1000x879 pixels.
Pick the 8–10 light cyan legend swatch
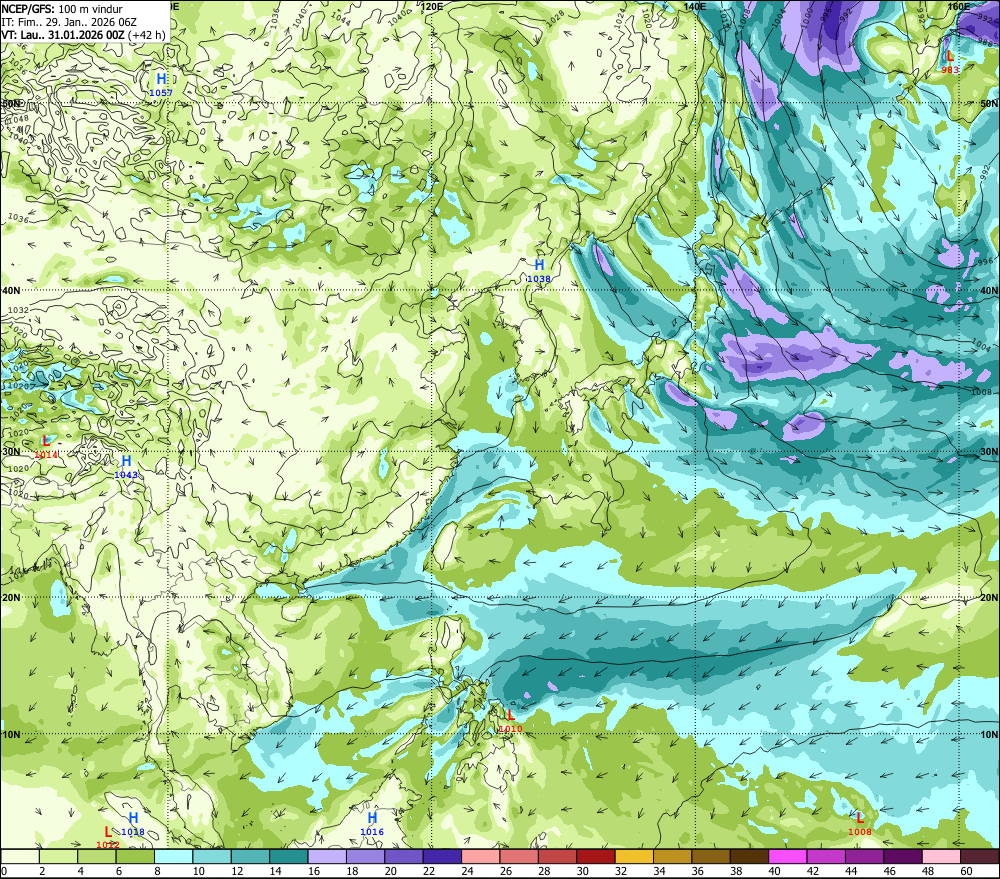173,857
